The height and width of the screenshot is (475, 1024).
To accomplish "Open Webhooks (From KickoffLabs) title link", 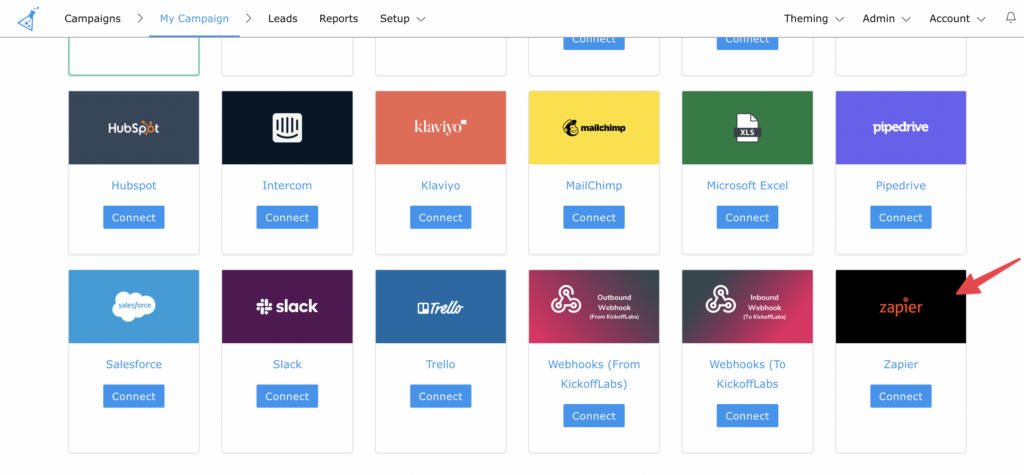I will point(594,374).
